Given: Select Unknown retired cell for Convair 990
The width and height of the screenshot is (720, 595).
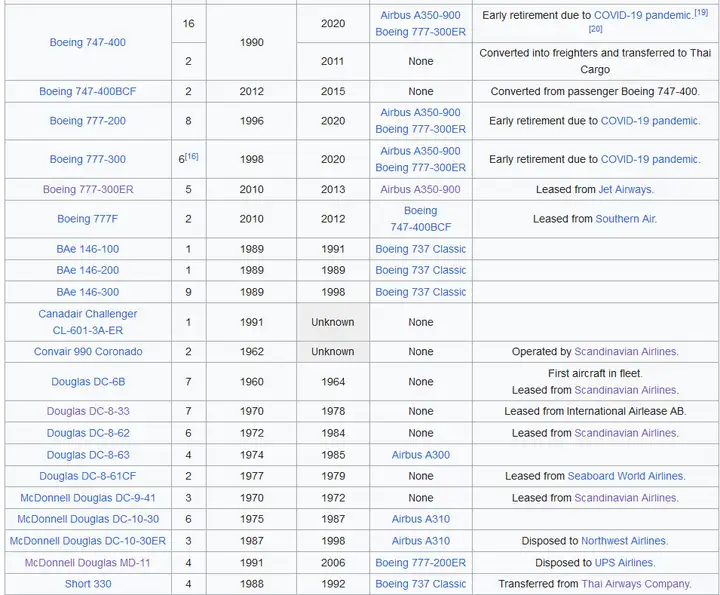Looking at the screenshot, I should click(333, 352).
